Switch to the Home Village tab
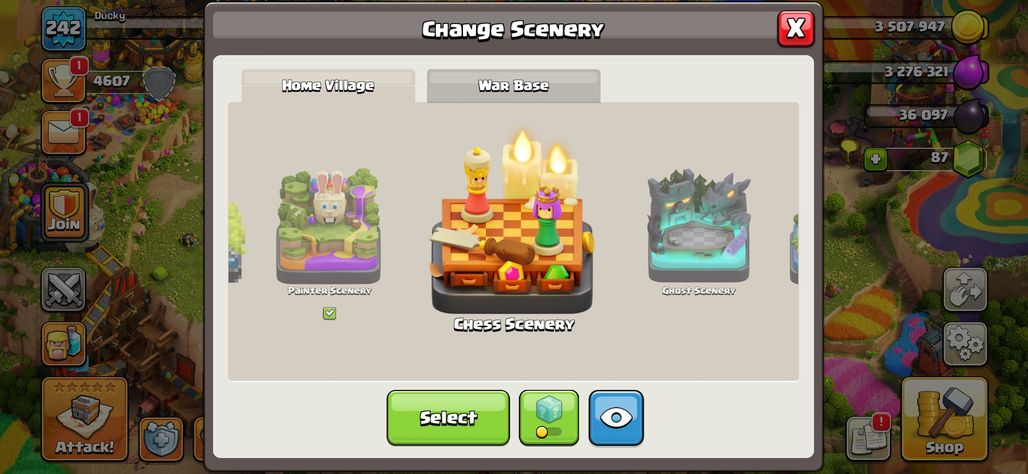The height and width of the screenshot is (474, 1028). (x=328, y=86)
